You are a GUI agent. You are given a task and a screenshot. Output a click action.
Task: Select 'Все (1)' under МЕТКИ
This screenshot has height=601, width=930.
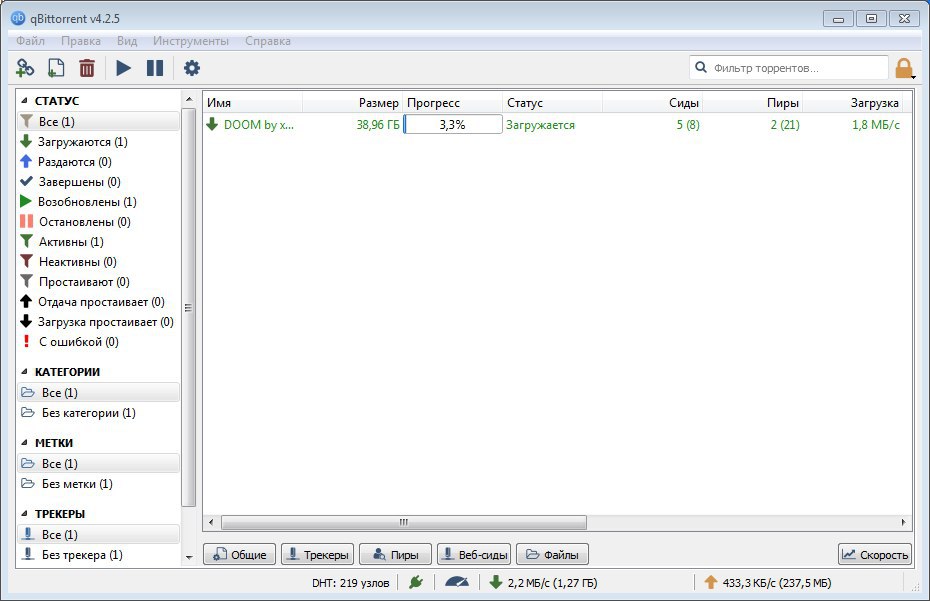tap(98, 464)
